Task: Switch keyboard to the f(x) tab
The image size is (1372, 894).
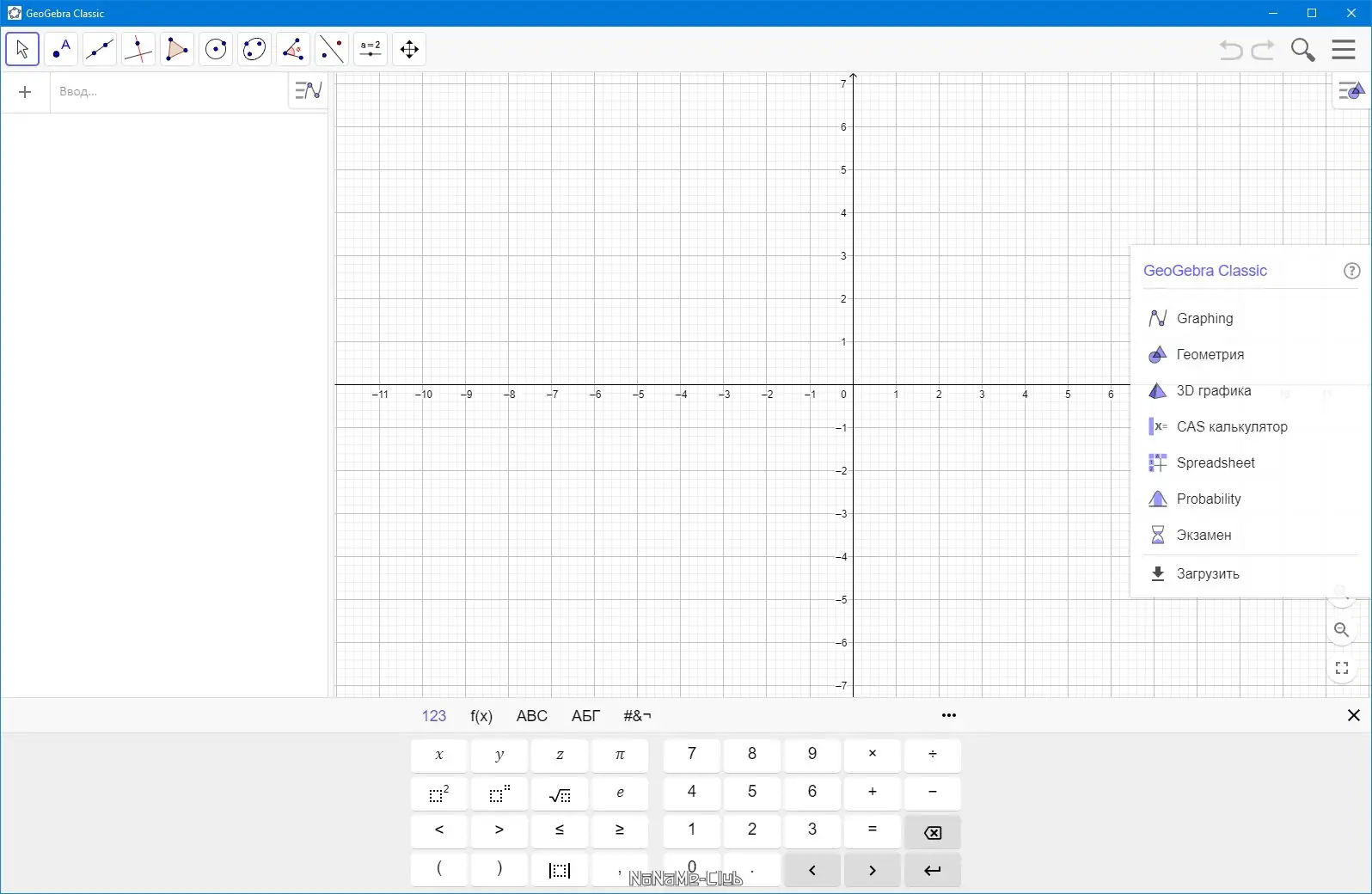Action: (x=481, y=716)
